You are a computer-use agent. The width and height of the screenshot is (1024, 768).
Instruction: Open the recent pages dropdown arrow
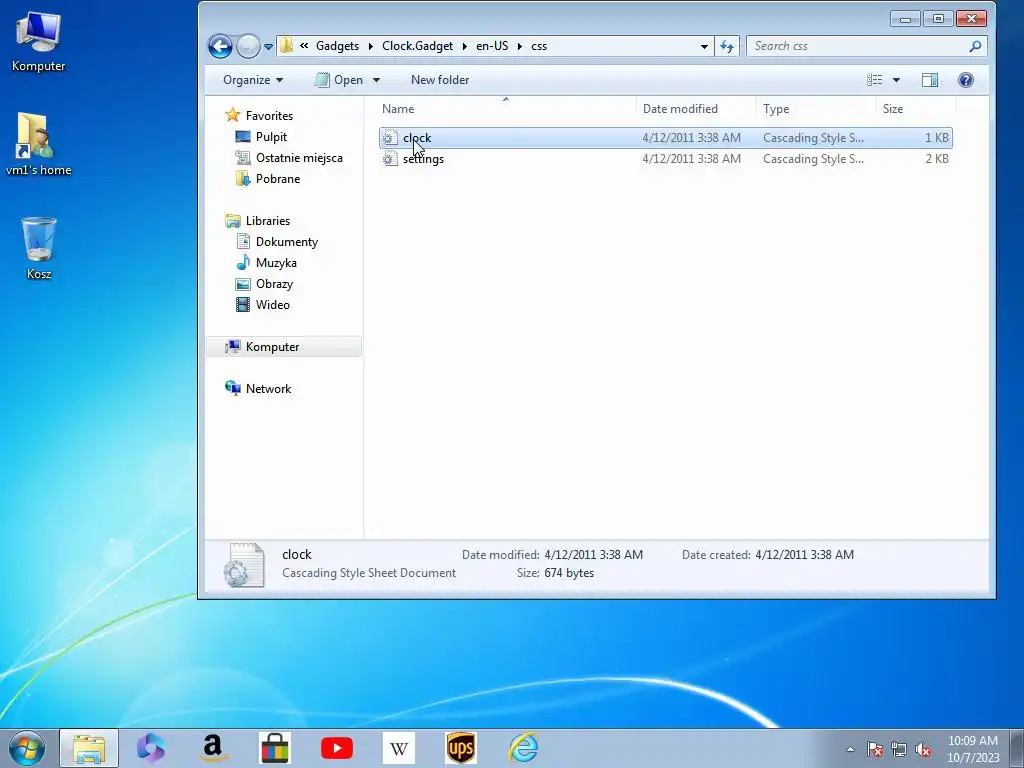(x=268, y=46)
